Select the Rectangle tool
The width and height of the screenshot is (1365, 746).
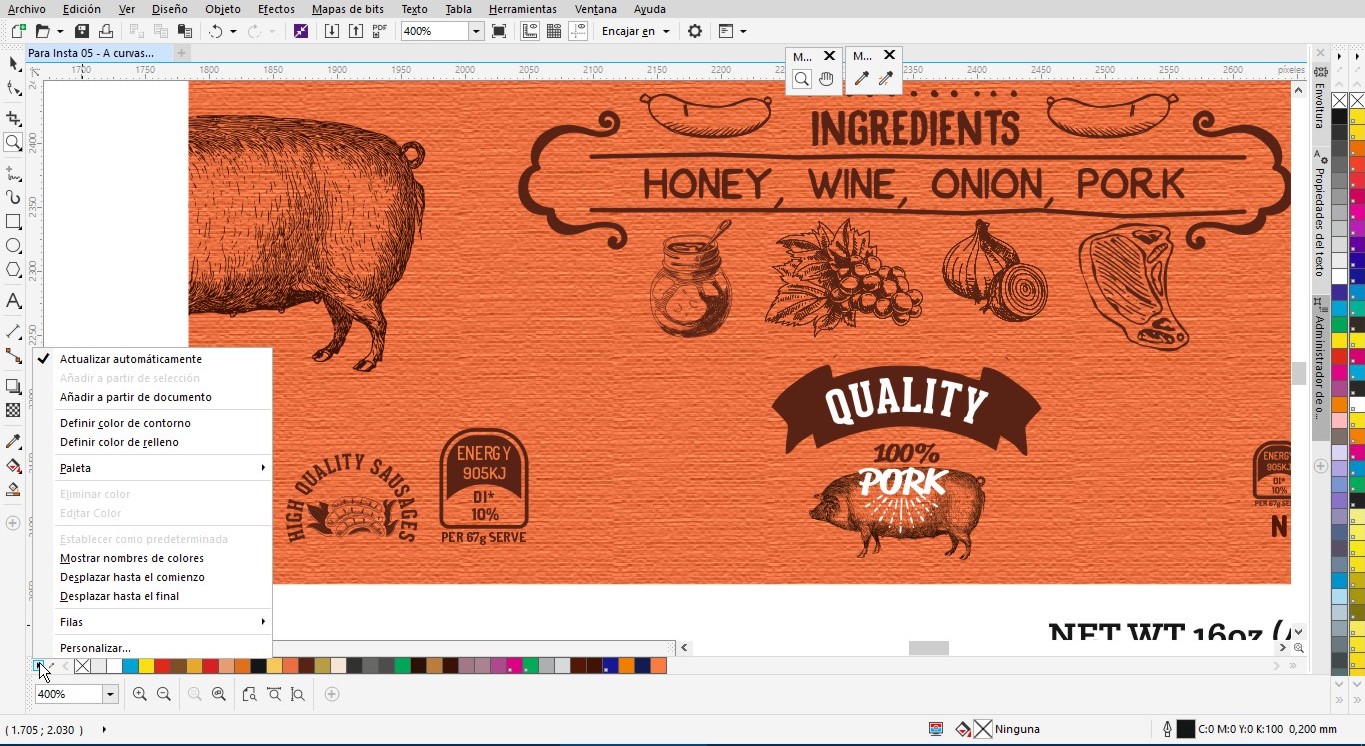pyautogui.click(x=13, y=222)
